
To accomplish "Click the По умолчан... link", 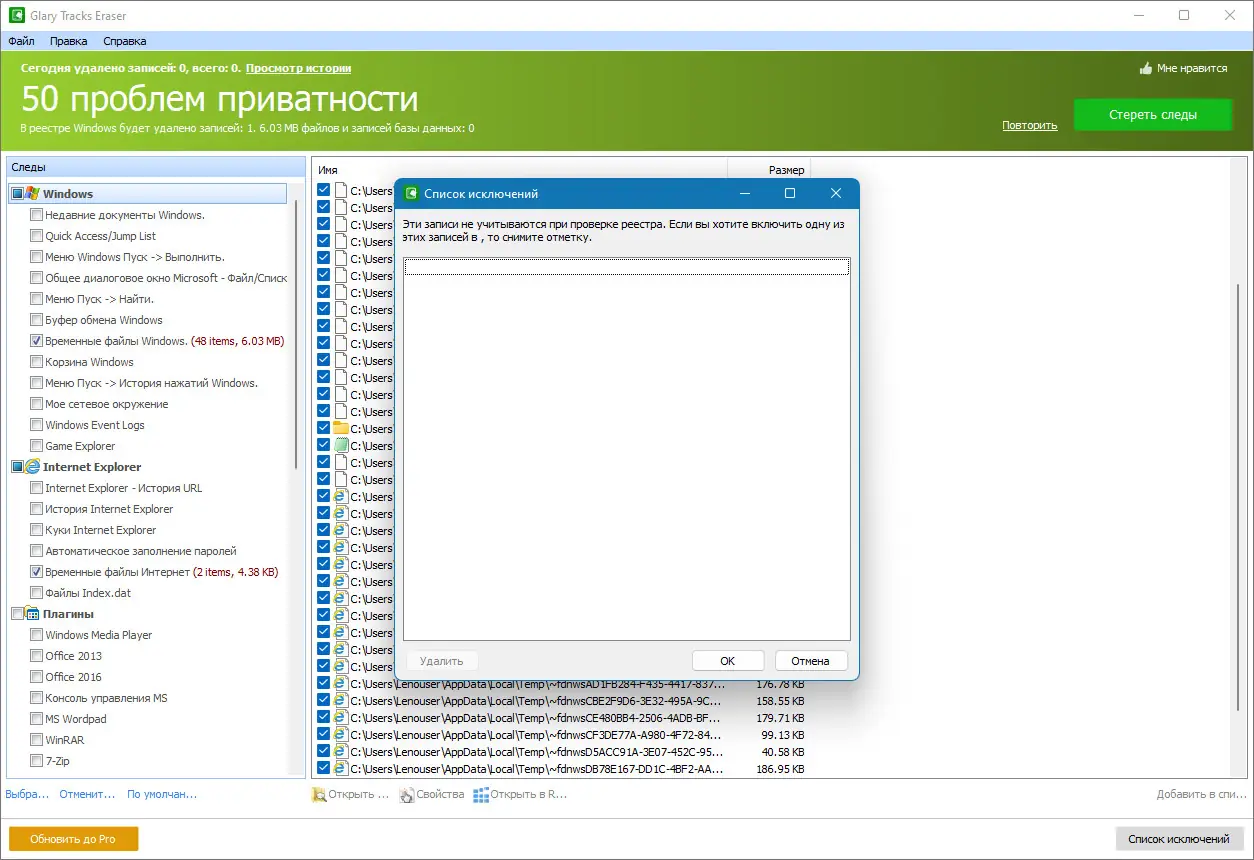I will 162,795.
